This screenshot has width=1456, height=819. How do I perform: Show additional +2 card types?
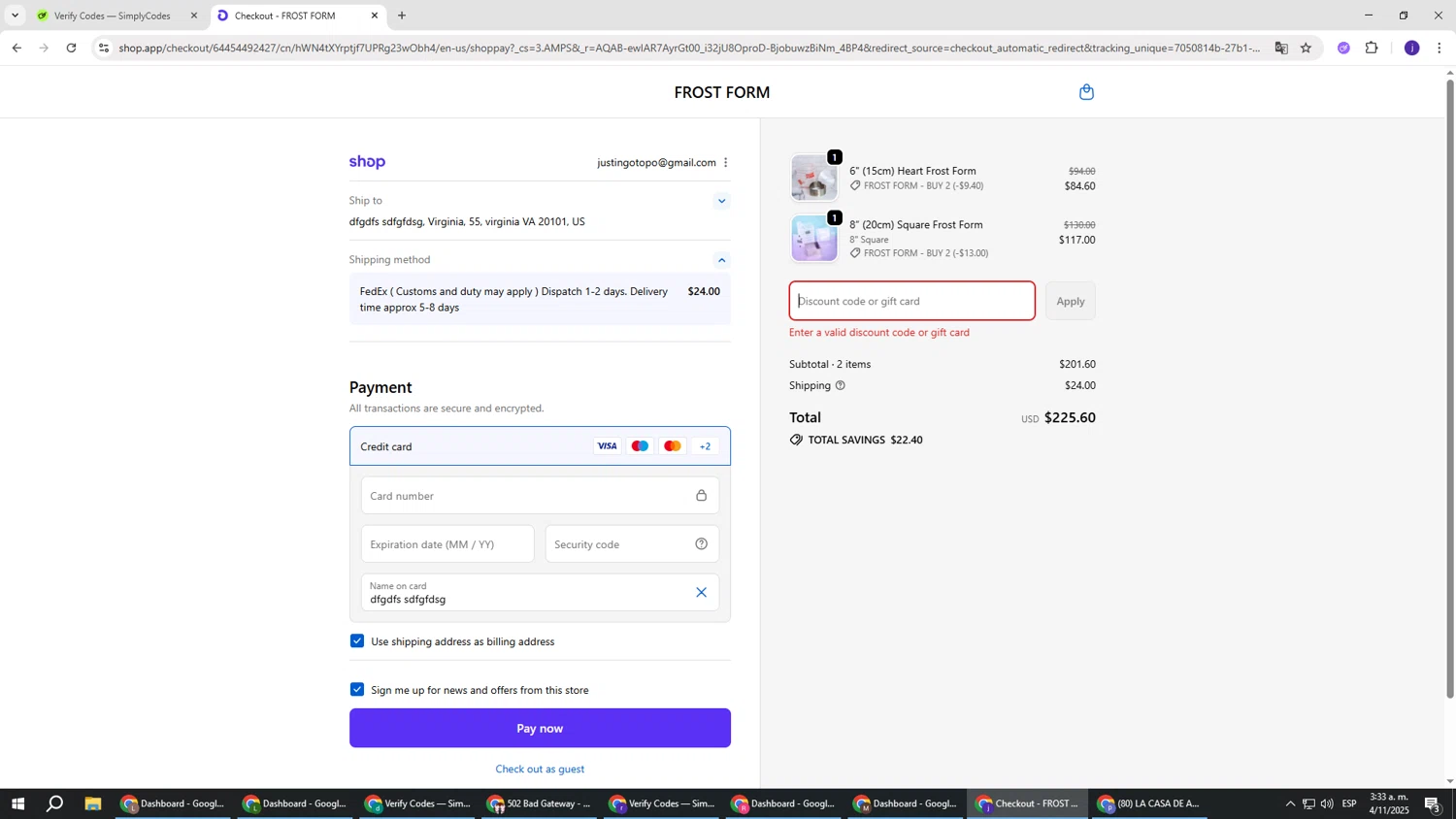(x=706, y=446)
